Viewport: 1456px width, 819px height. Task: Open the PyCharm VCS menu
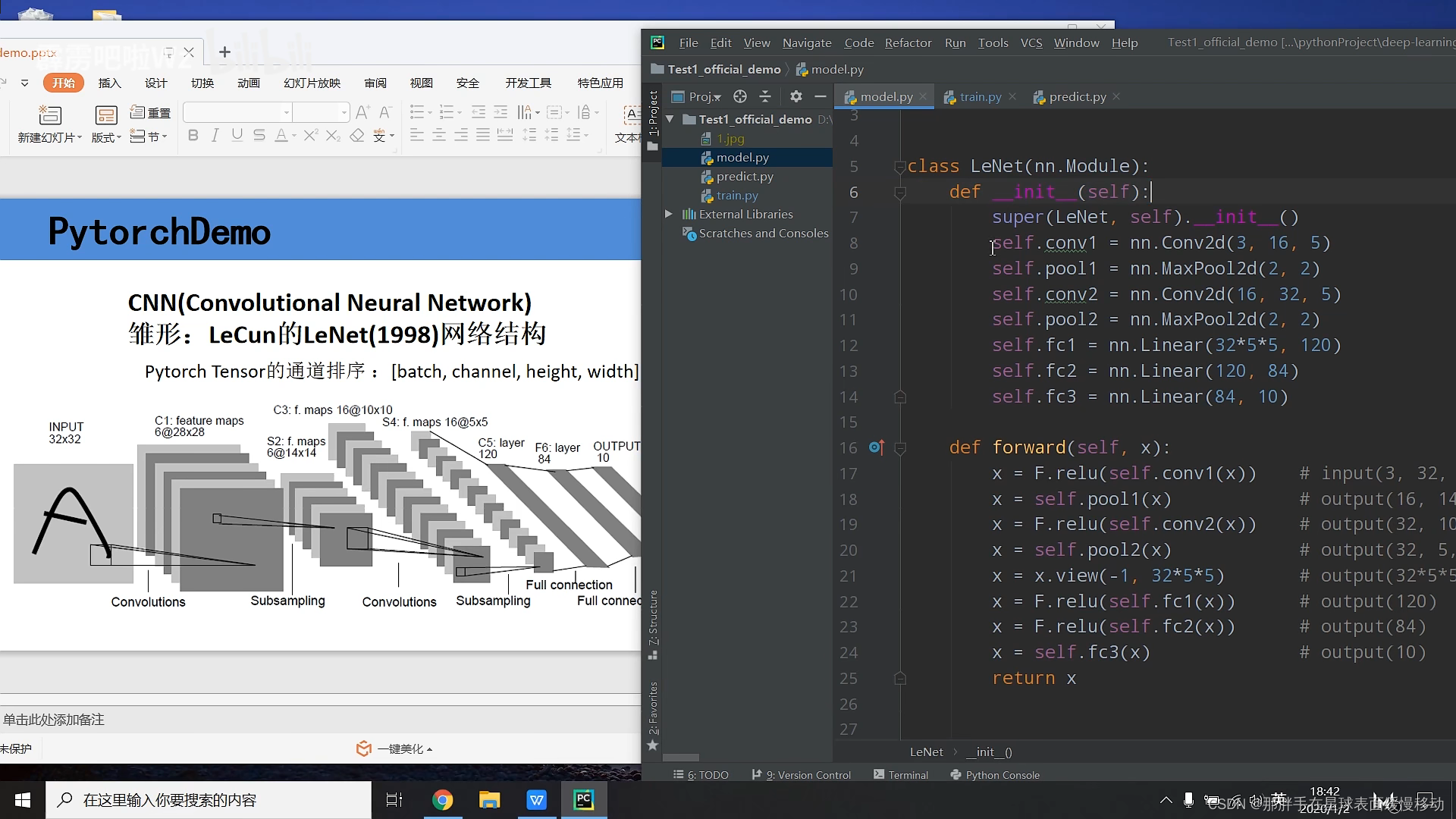(1031, 42)
